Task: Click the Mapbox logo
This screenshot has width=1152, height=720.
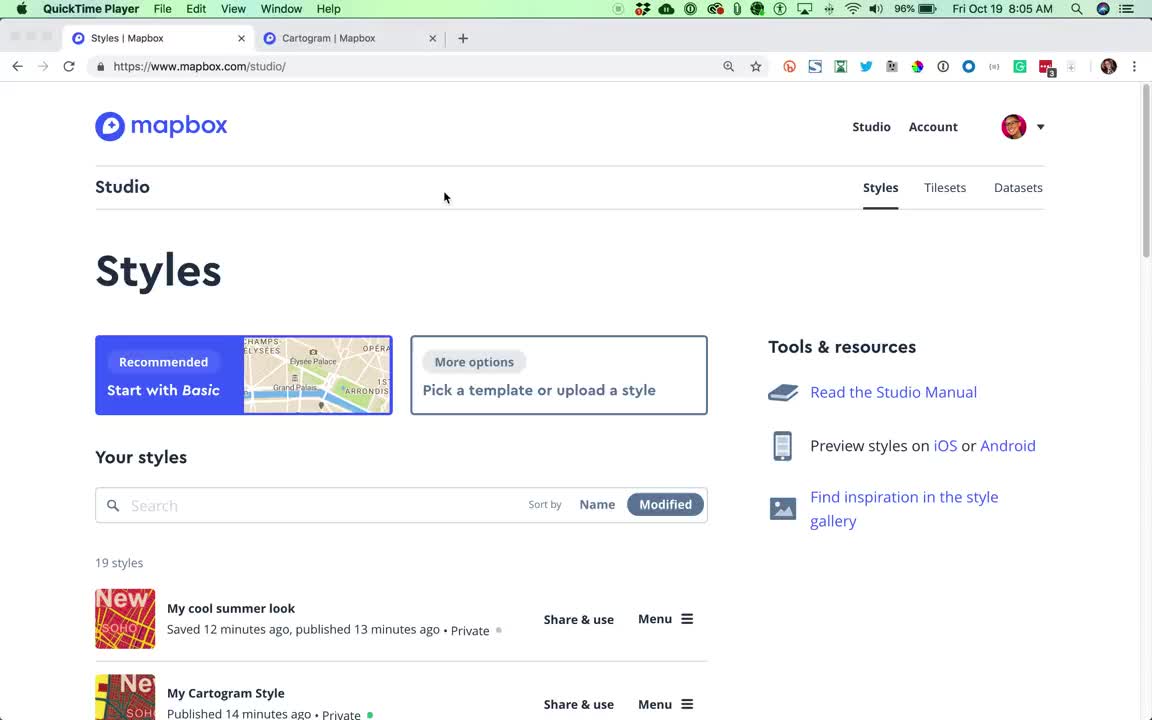Action: [161, 125]
